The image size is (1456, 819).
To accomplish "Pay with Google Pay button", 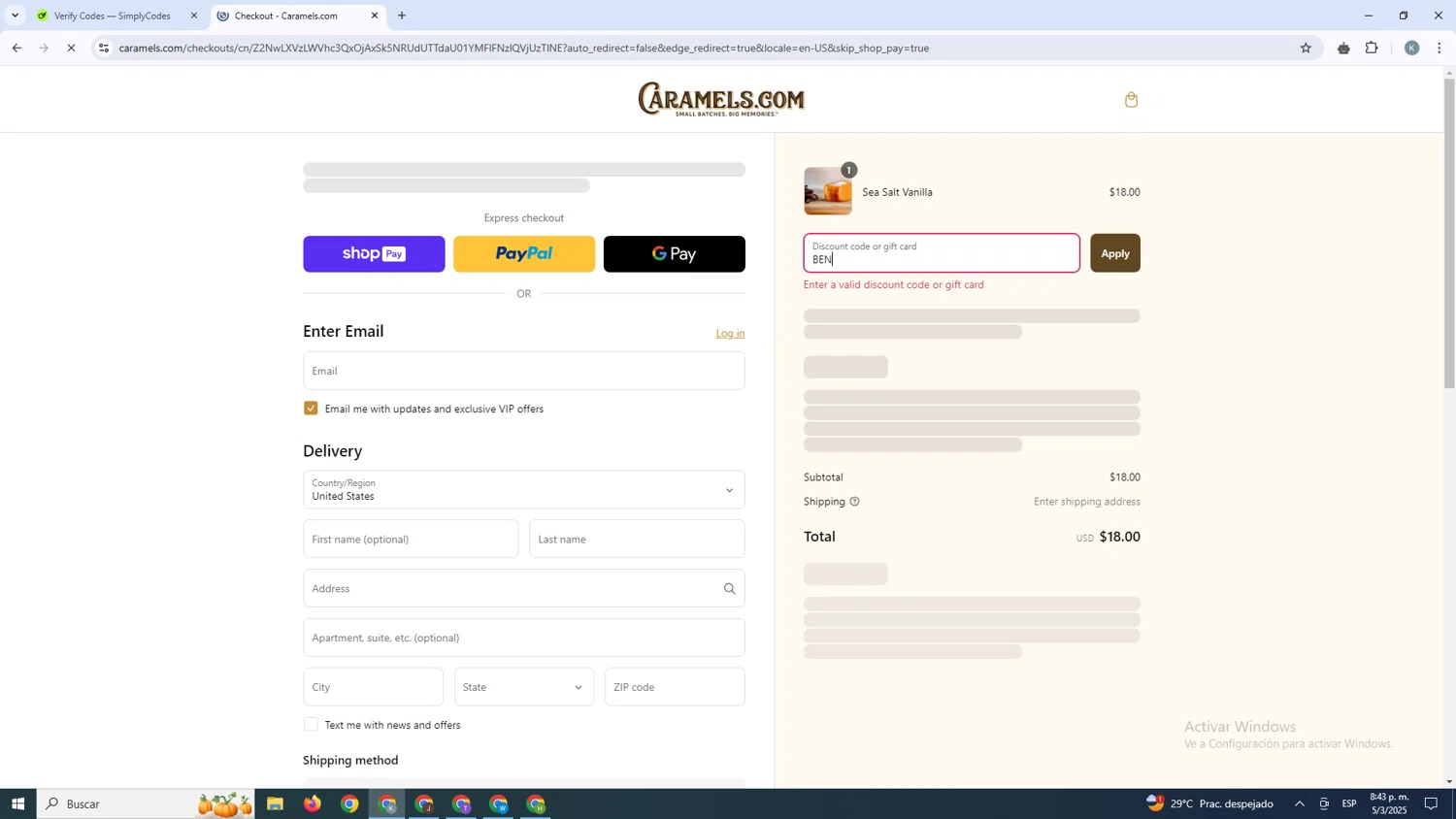I will click(675, 254).
